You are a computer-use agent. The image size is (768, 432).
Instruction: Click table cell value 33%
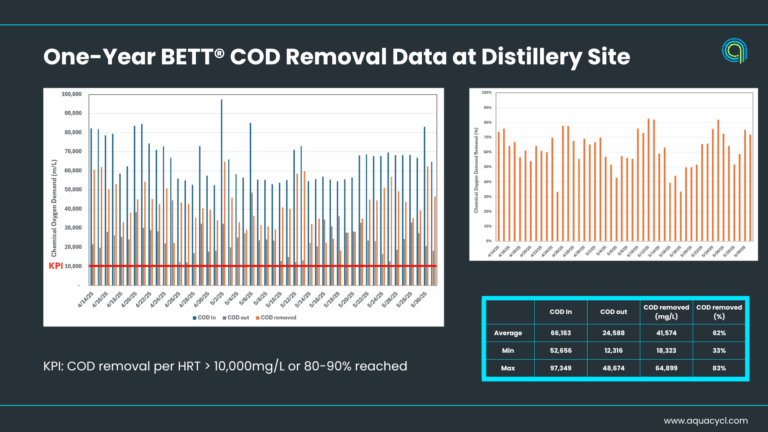[719, 351]
